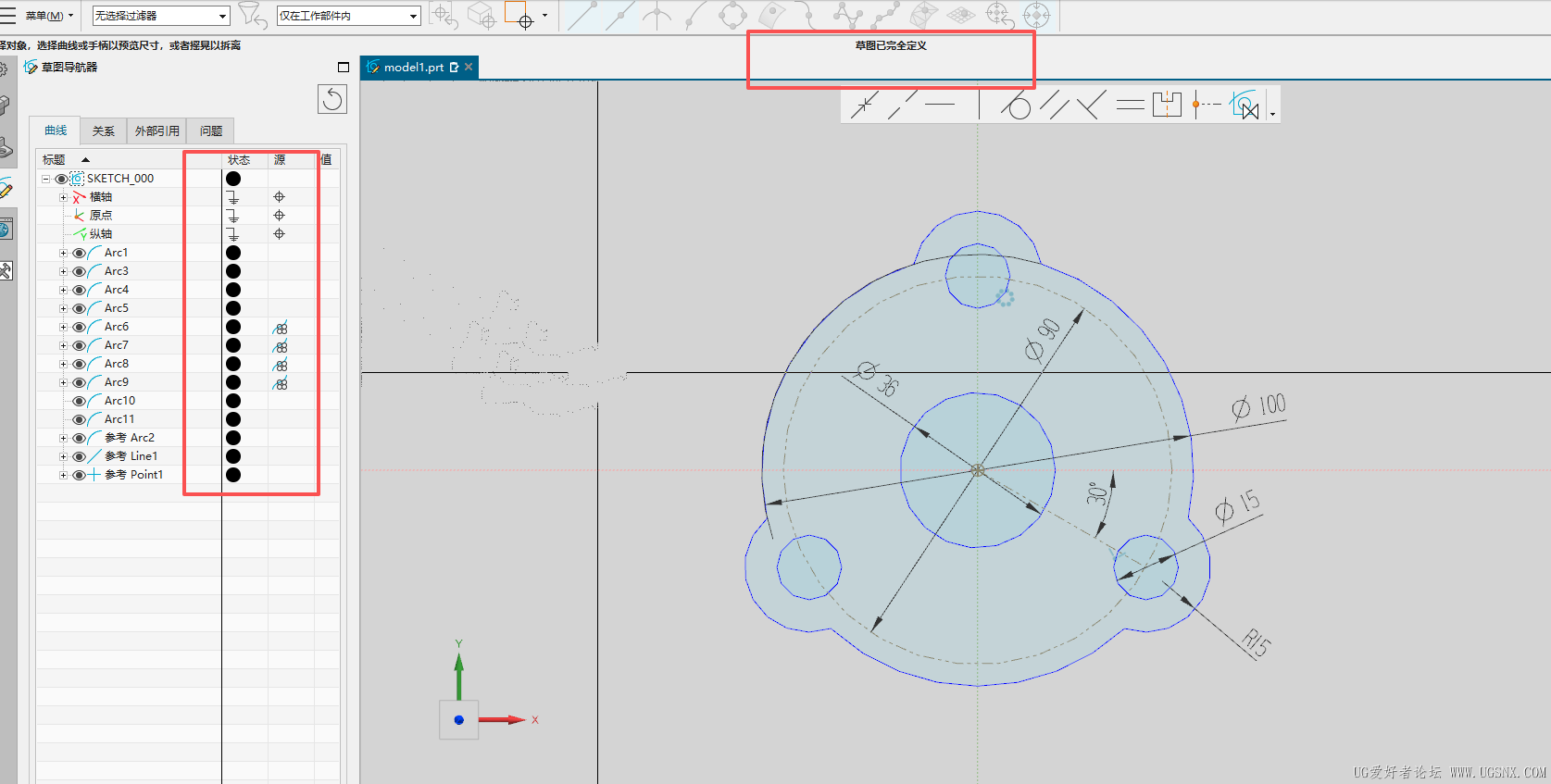The width and height of the screenshot is (1551, 784).
Task: Click the circled crosshair point constructor icon
Action: (x=1037, y=15)
